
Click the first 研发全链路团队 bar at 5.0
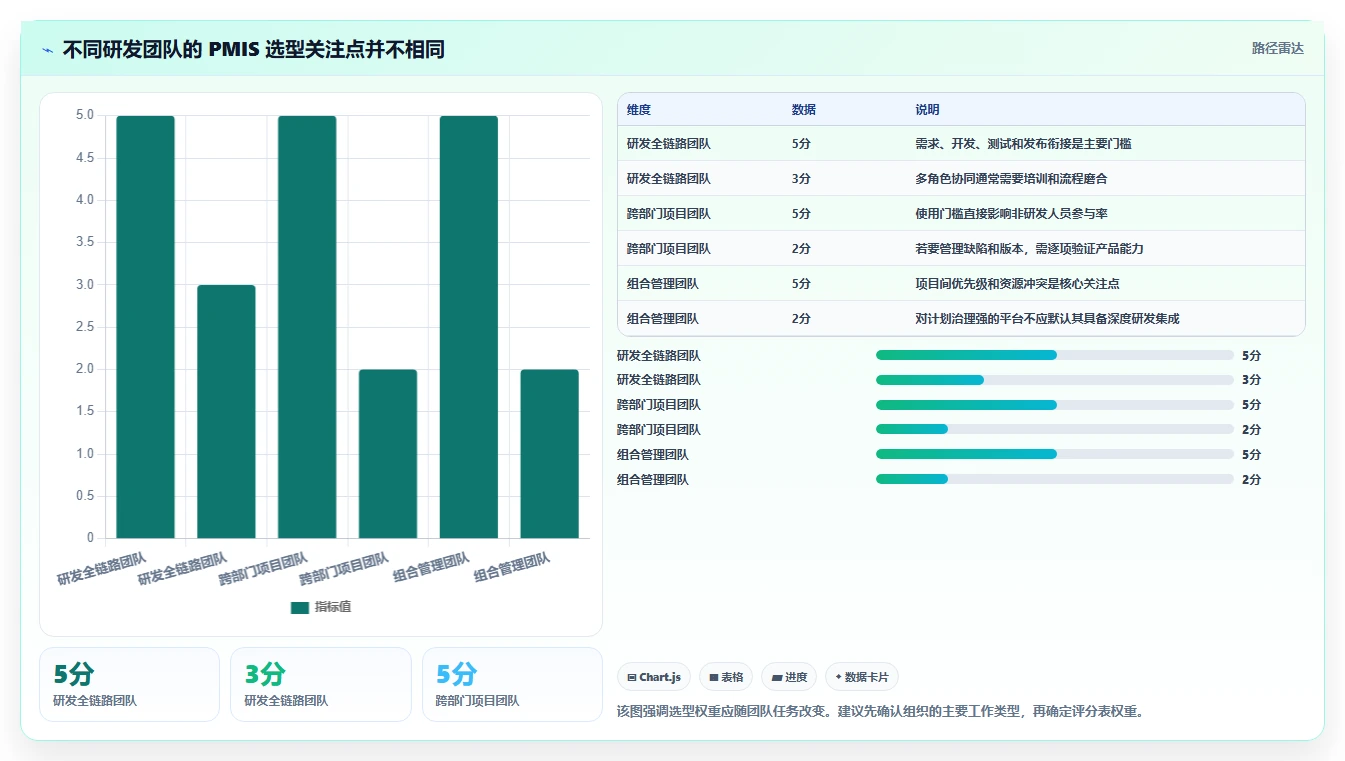(145, 327)
